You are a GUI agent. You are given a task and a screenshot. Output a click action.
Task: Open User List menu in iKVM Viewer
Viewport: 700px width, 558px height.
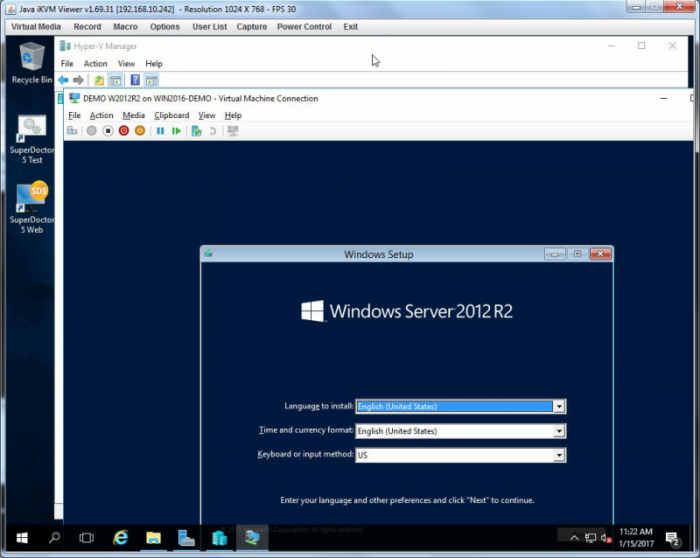click(x=209, y=27)
